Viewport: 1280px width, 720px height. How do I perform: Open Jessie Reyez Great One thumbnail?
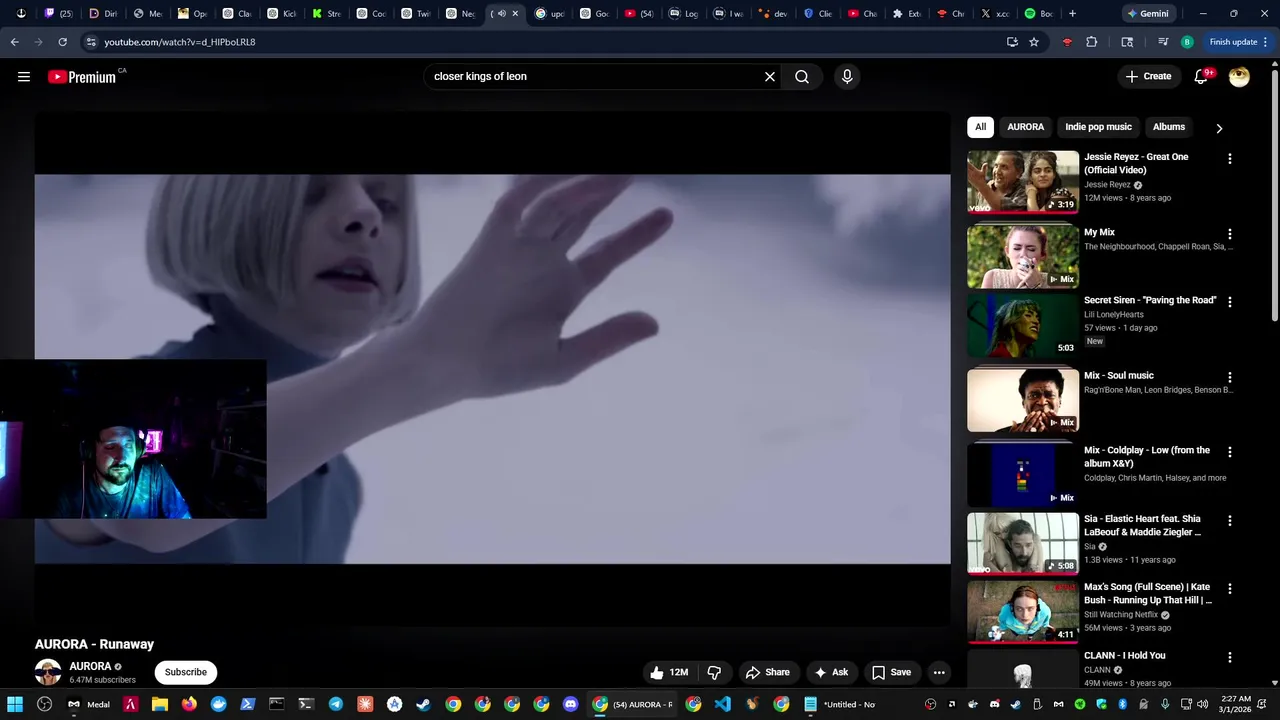pyautogui.click(x=1023, y=182)
